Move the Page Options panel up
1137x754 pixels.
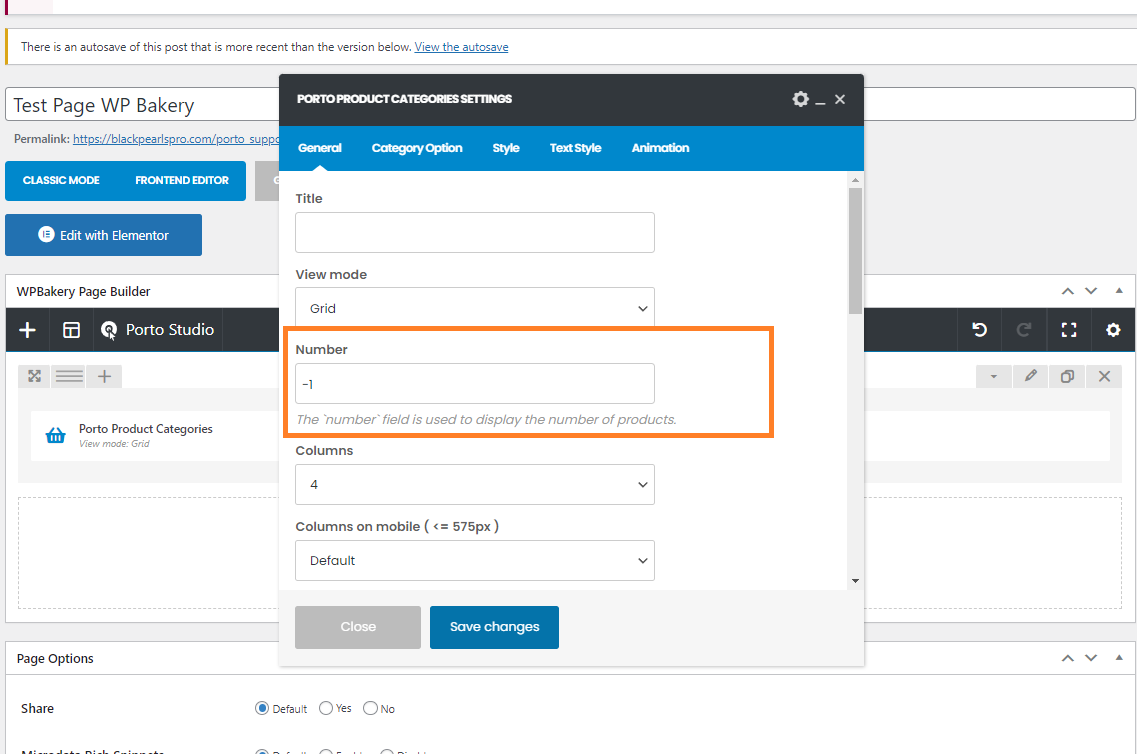1067,658
